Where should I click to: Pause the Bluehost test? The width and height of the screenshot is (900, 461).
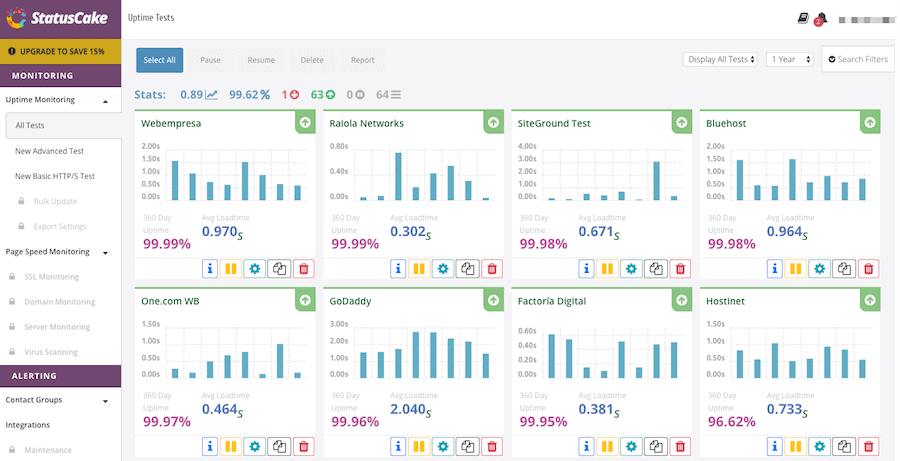[796, 269]
